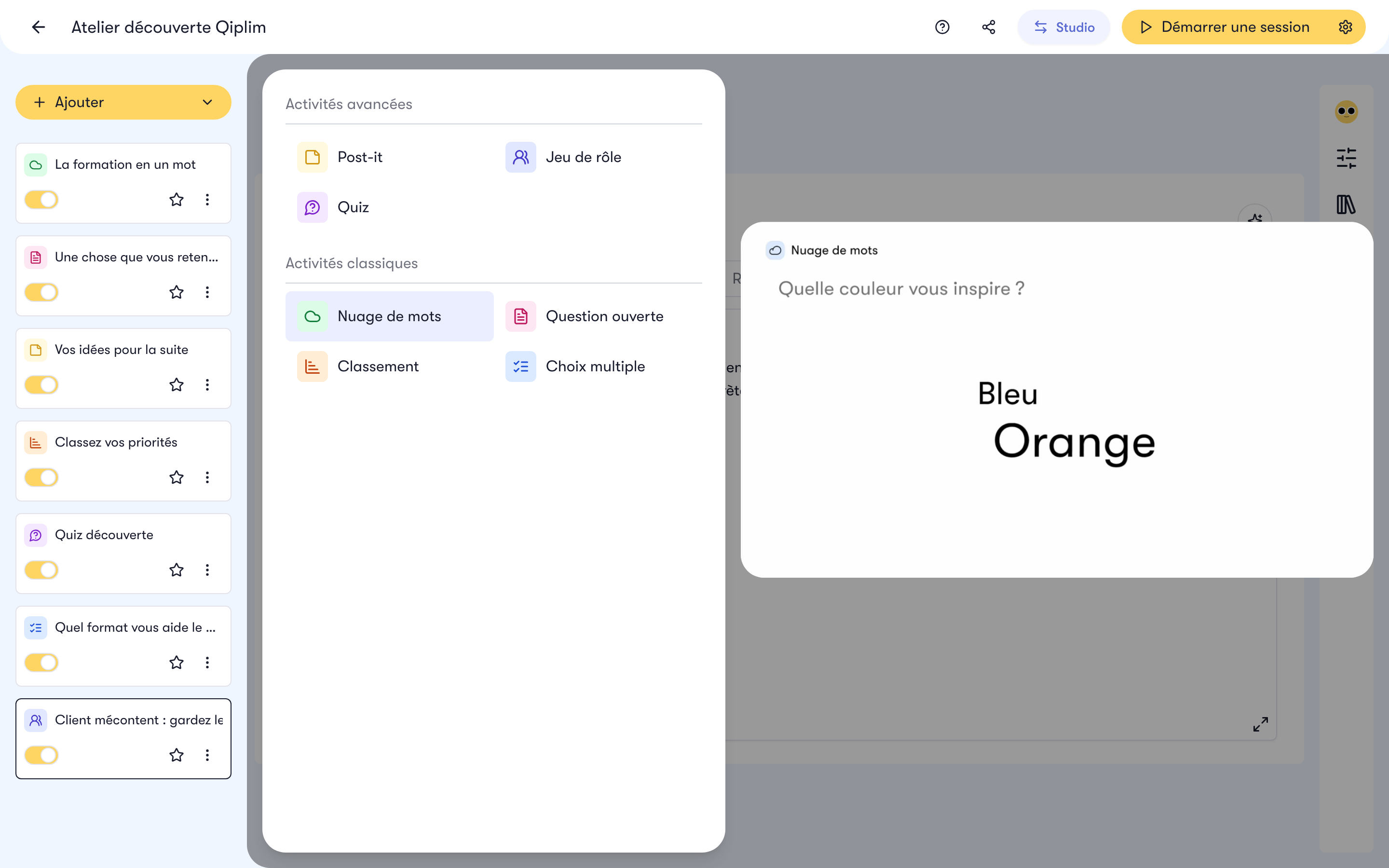Screen dimensions: 1389x868
Task: Choose Question ouverte activity
Action: pyautogui.click(x=598, y=316)
